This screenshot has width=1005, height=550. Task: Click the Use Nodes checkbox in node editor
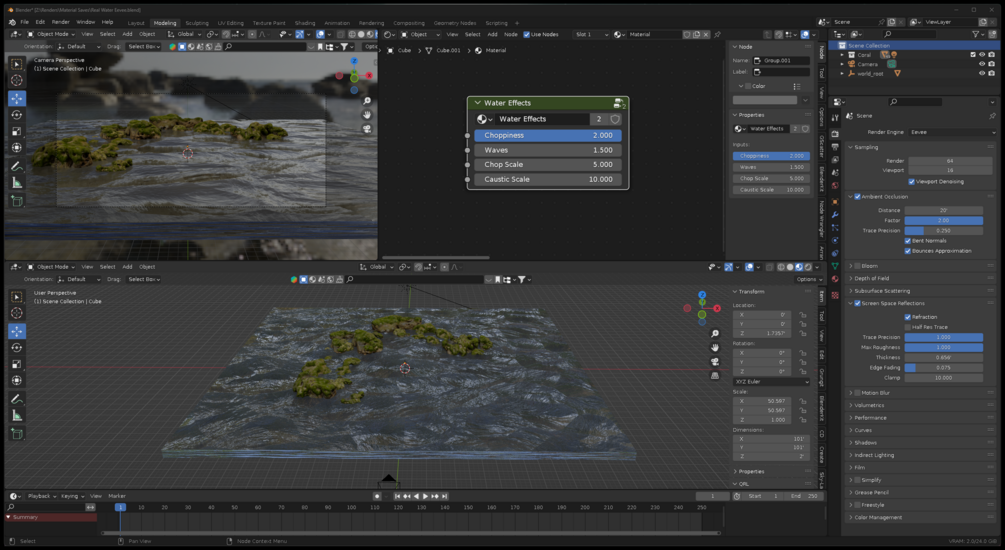(527, 34)
